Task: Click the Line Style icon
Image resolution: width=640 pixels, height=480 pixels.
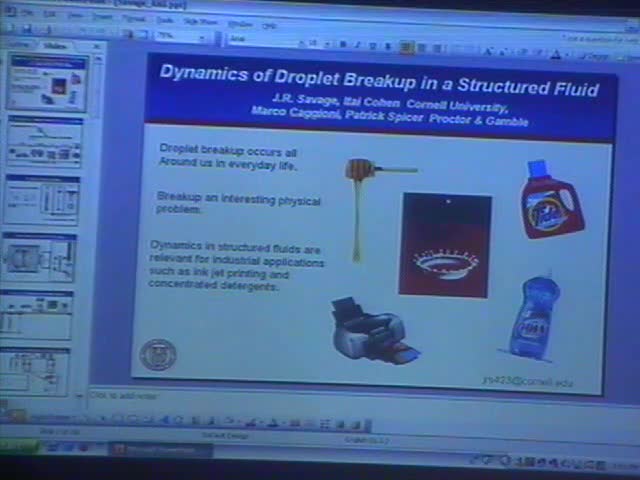Action: click(295, 424)
